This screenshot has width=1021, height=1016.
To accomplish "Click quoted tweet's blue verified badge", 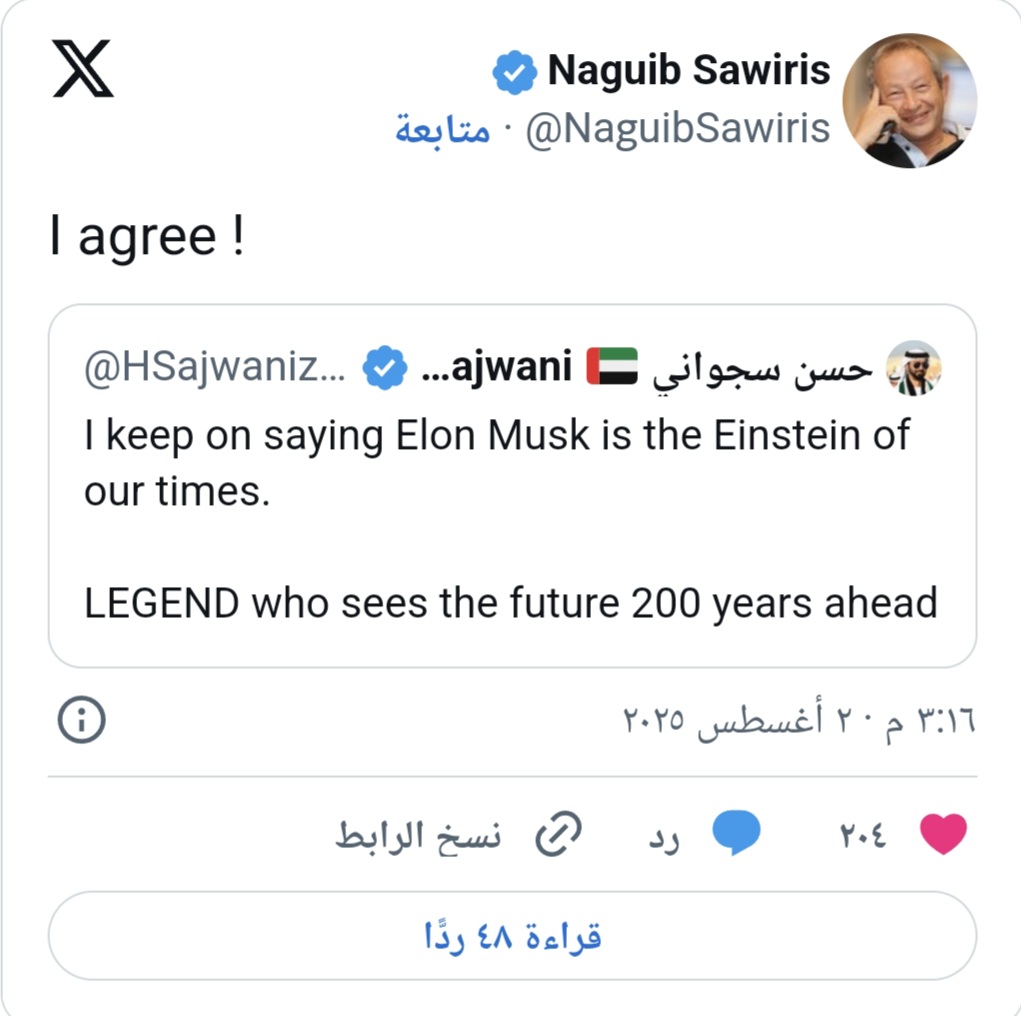I will tap(384, 368).
